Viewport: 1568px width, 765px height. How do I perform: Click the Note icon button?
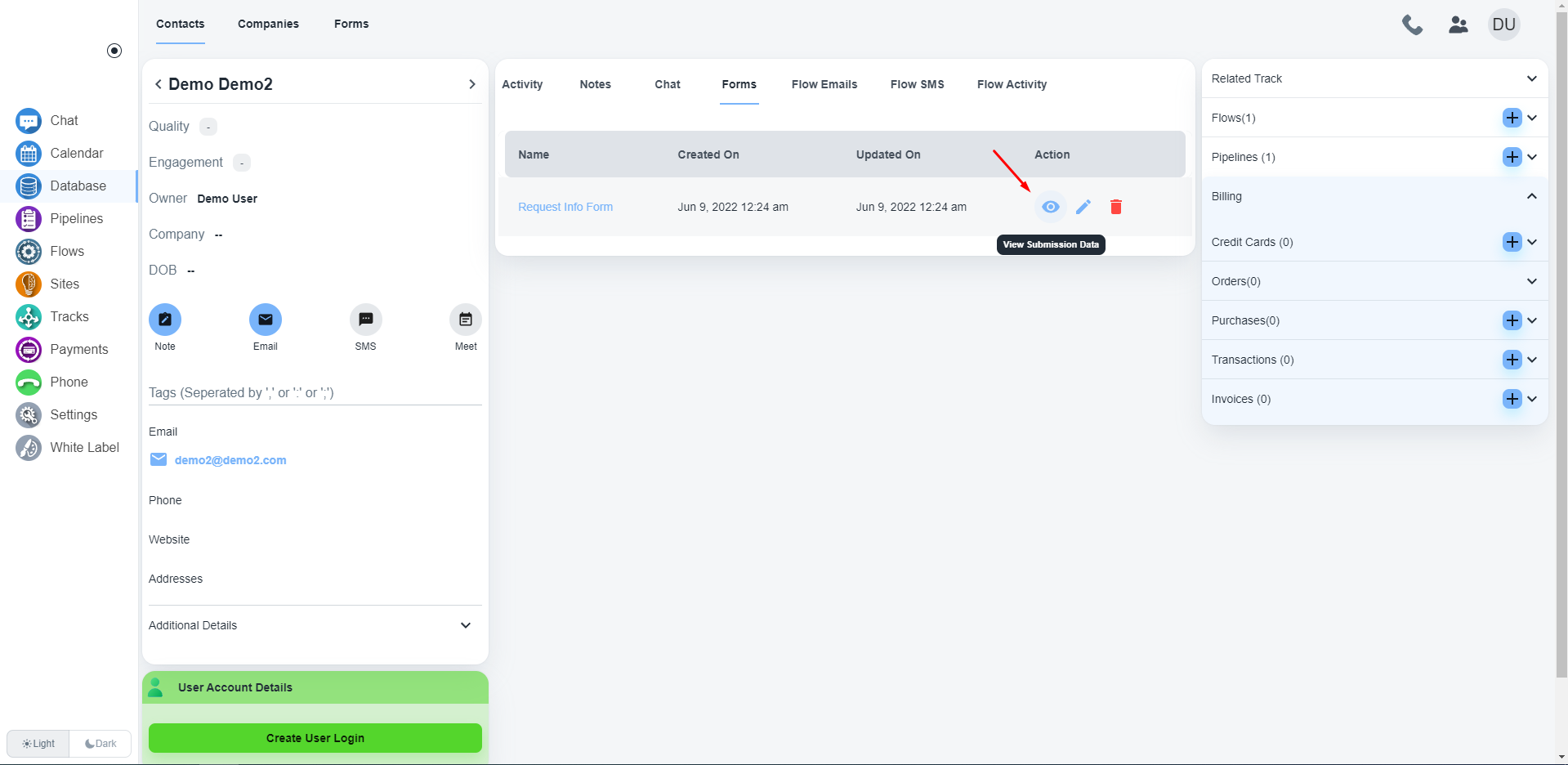coord(165,320)
